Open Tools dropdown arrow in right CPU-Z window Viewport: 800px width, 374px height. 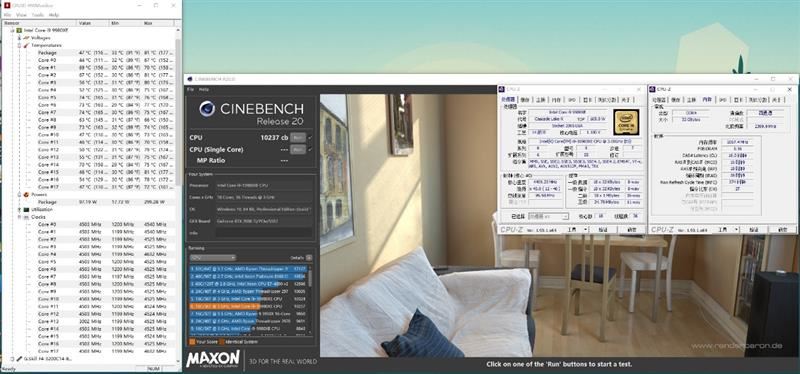737,230
